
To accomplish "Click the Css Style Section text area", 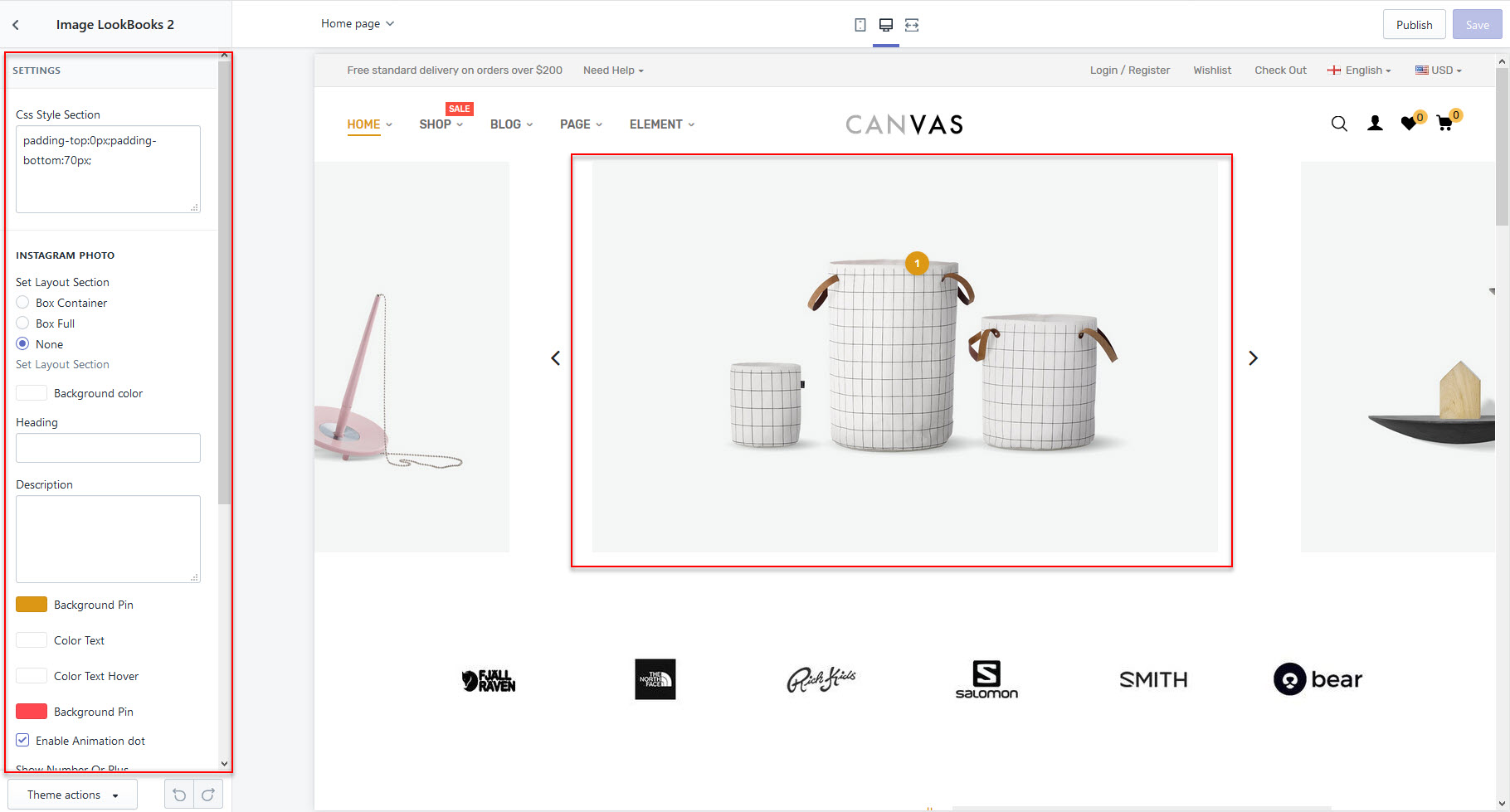I will (108, 169).
